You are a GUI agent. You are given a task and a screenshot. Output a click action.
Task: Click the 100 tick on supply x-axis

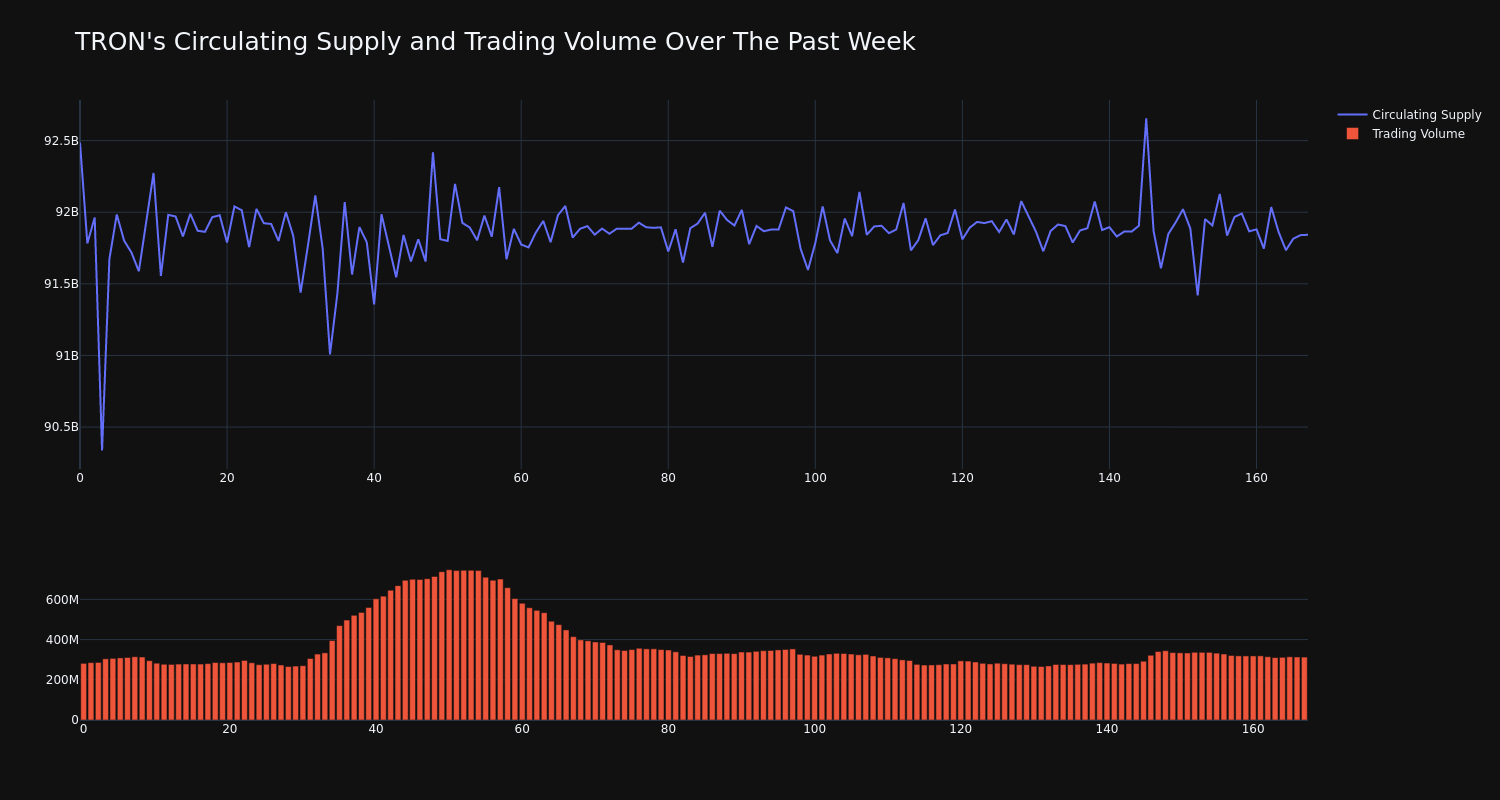point(815,478)
